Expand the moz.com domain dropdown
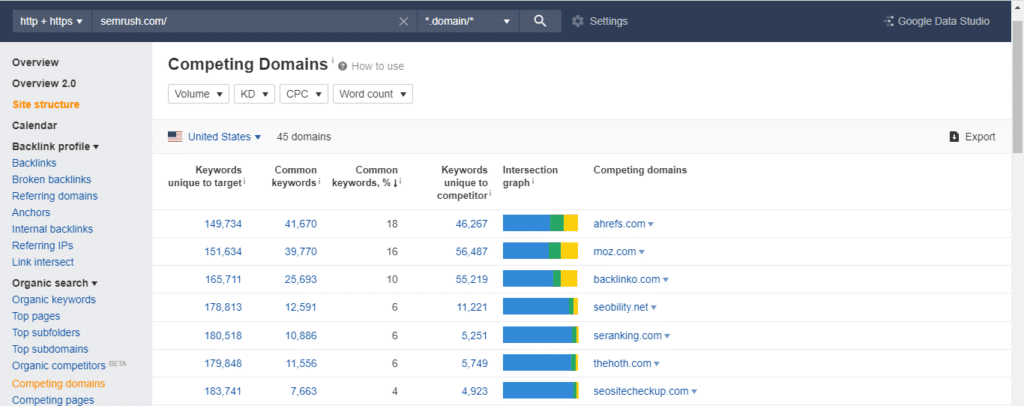 click(x=641, y=252)
